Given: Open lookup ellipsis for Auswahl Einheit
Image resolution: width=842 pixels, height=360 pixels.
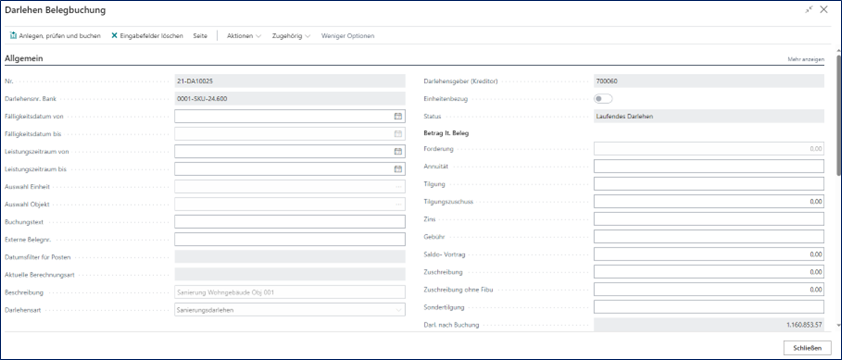Looking at the screenshot, I should (x=398, y=187).
